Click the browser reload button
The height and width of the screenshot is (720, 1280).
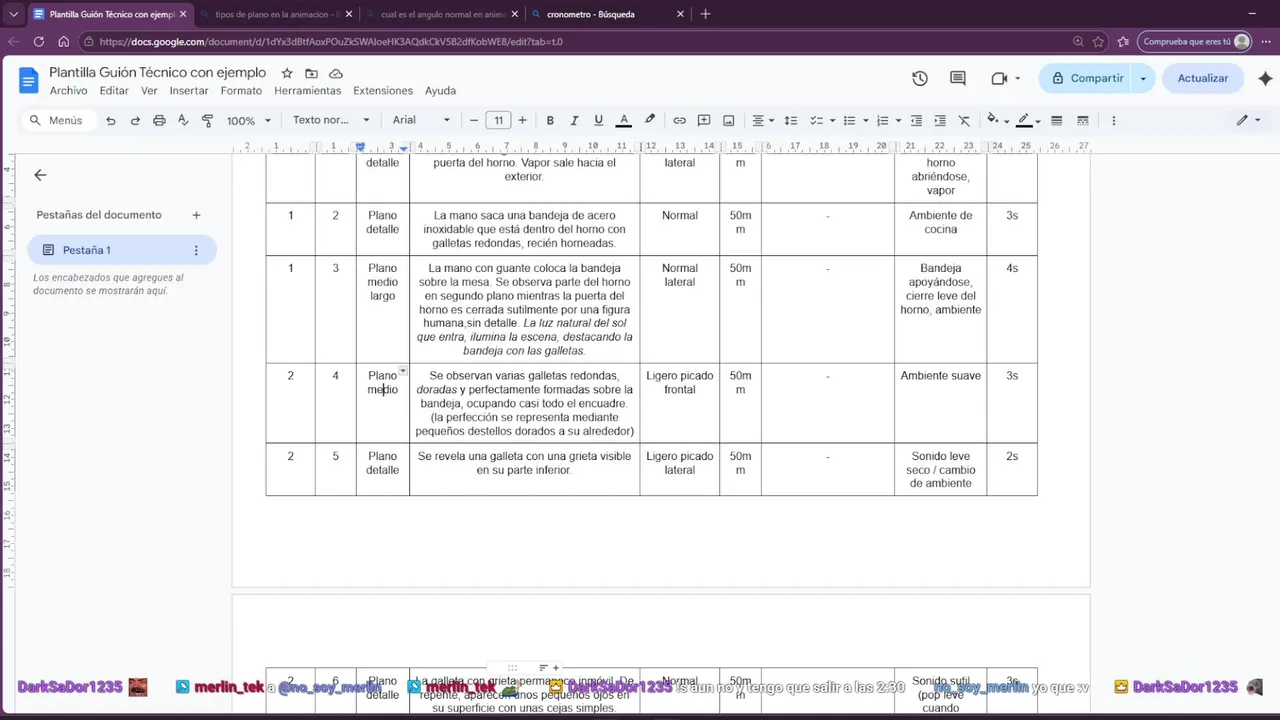(x=38, y=42)
